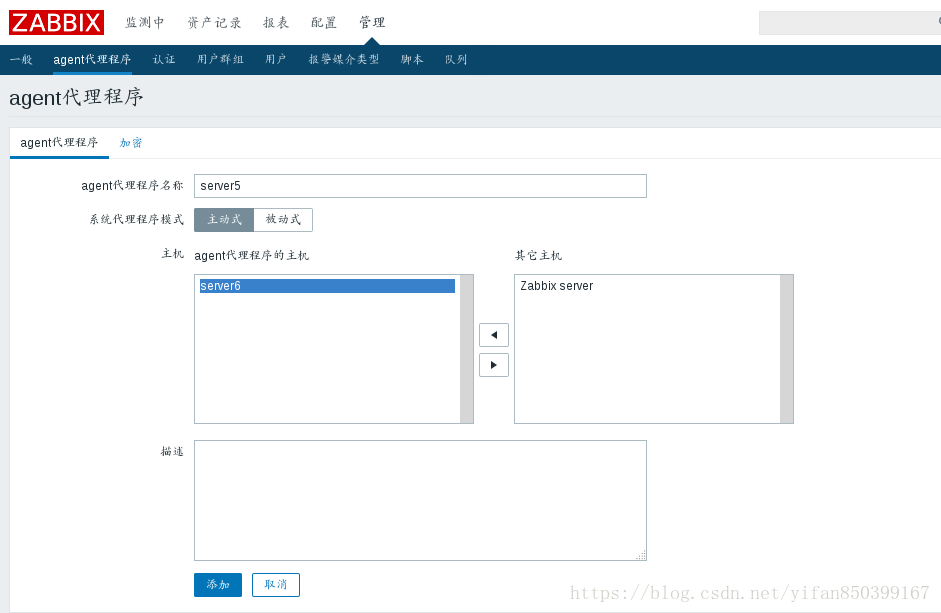
Task: Open the 资产记录 top menu
Action: click(x=214, y=23)
